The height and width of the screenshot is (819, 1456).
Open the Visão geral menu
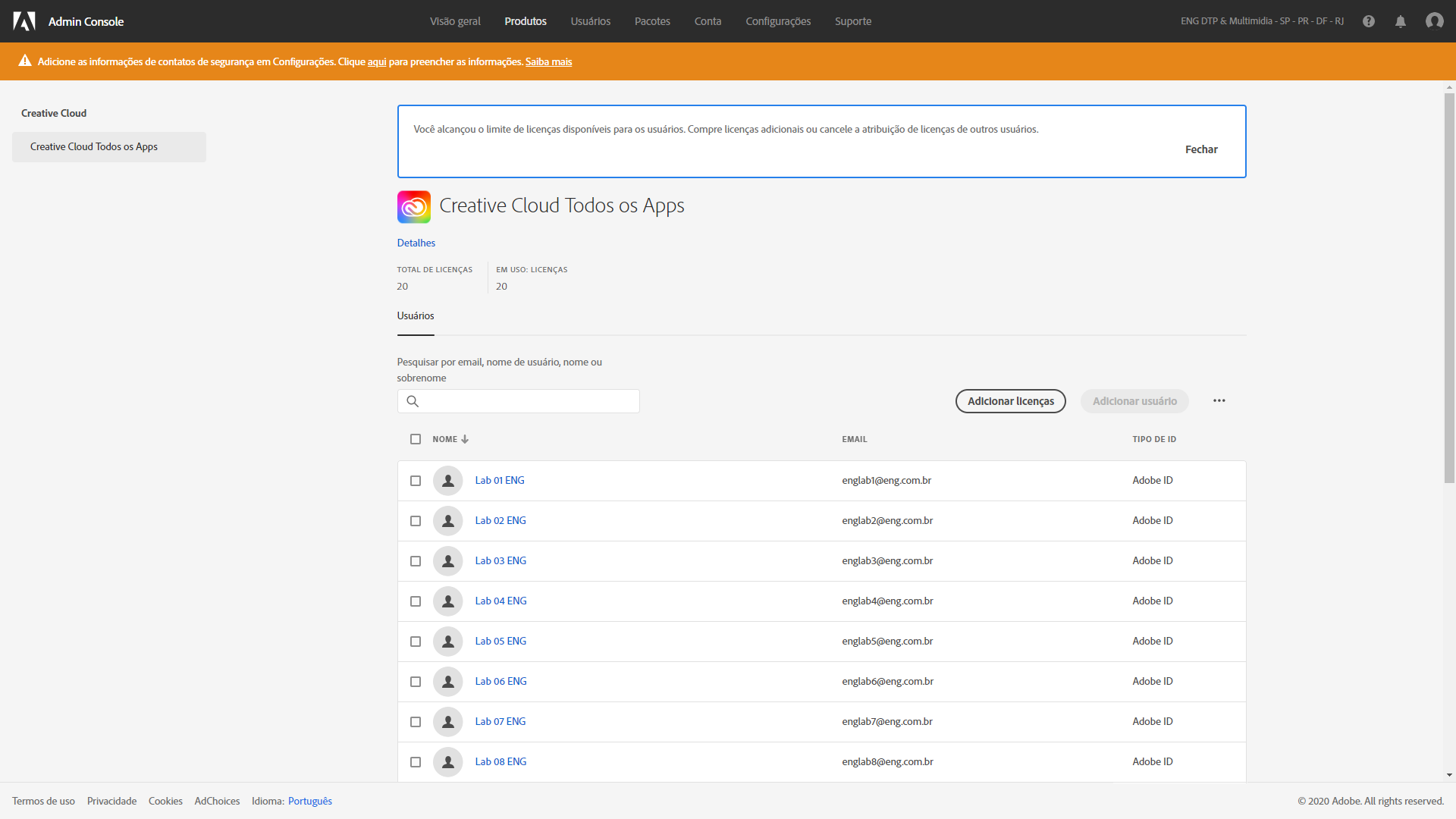(x=455, y=21)
